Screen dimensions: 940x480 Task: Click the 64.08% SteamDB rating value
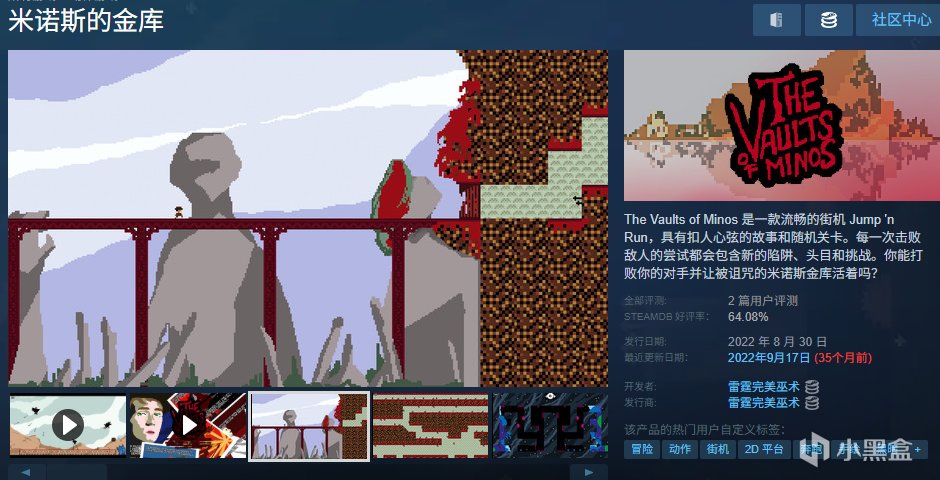click(x=748, y=316)
